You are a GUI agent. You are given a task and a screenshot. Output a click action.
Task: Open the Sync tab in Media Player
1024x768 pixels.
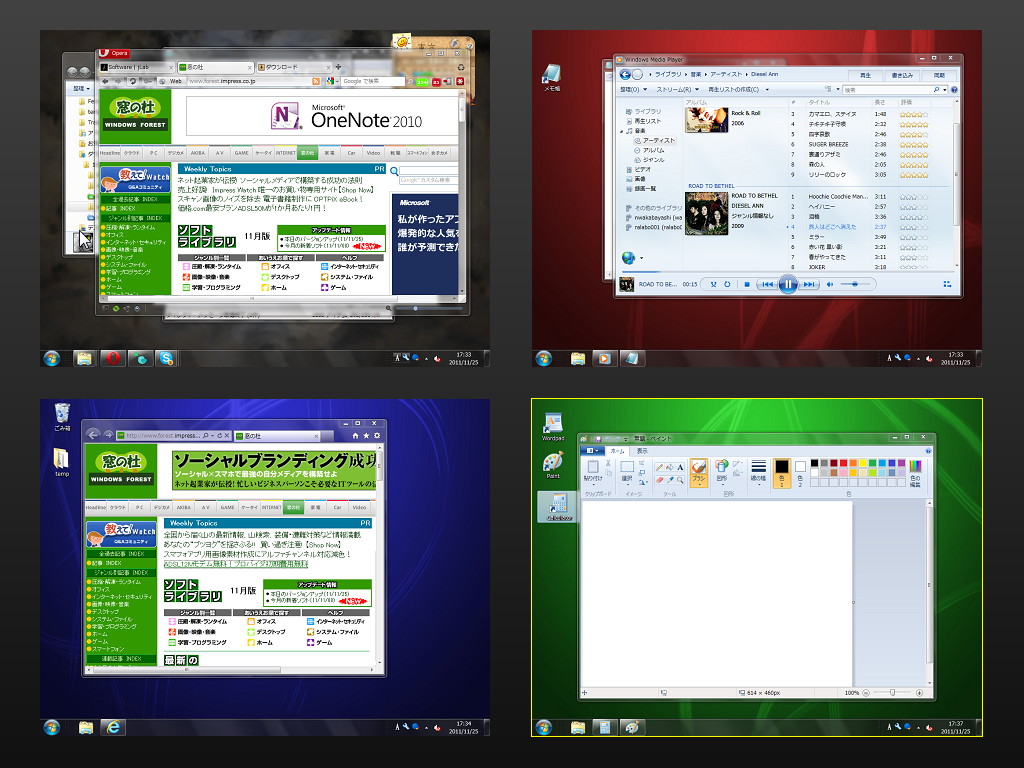(x=939, y=75)
